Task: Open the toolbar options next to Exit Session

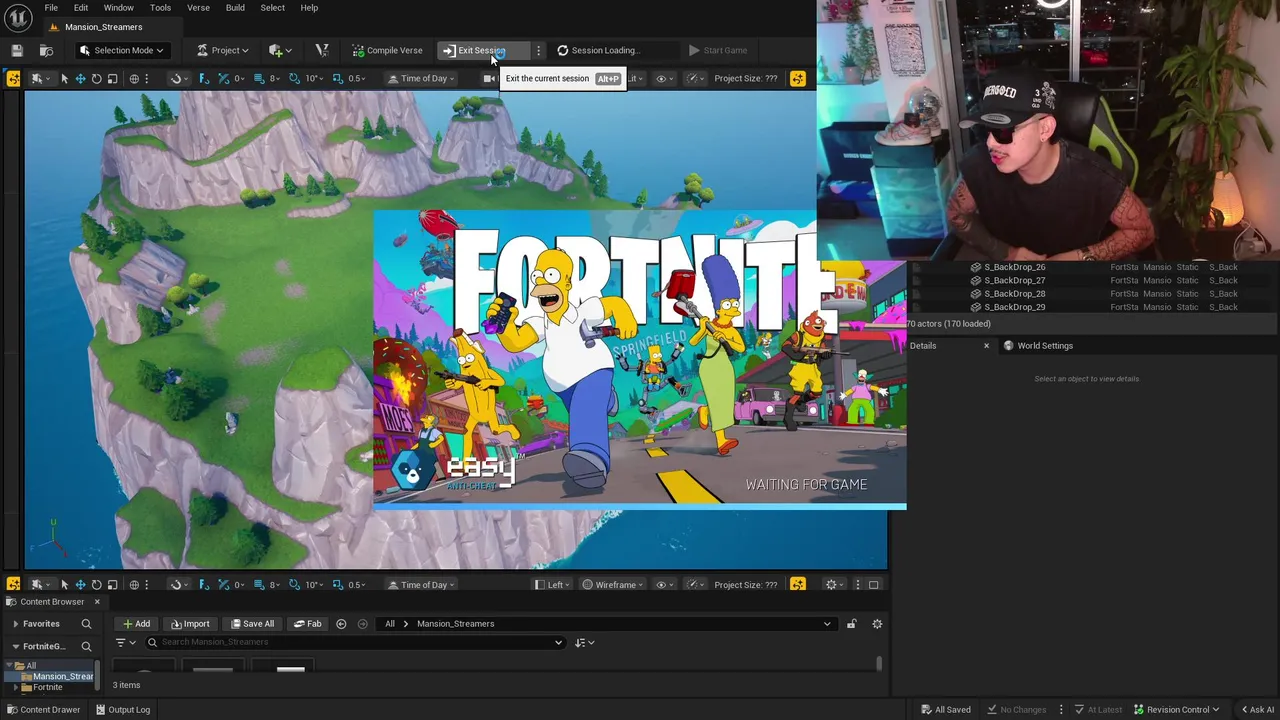Action: (x=538, y=50)
